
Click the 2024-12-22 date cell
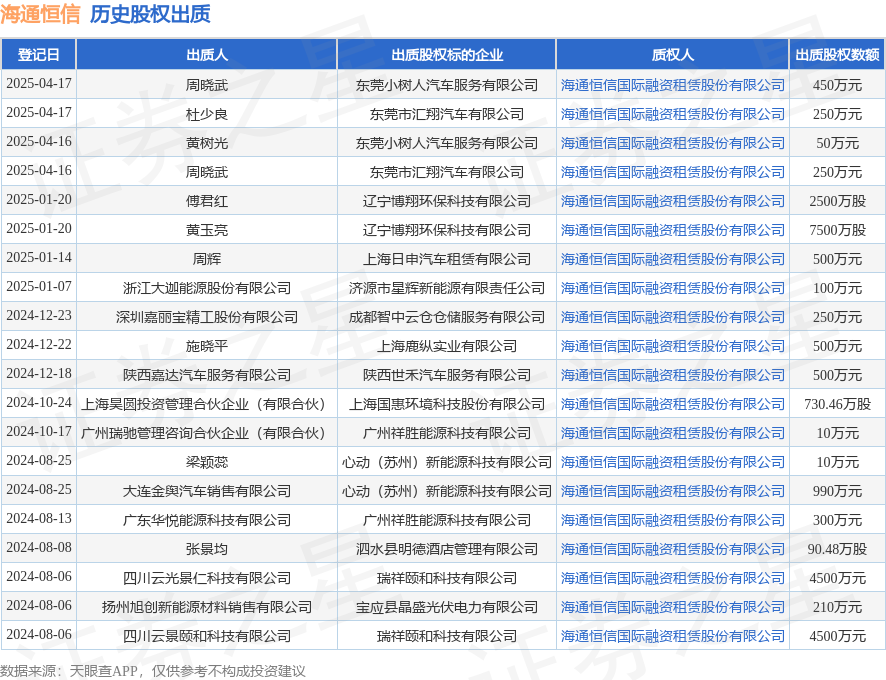pos(38,345)
